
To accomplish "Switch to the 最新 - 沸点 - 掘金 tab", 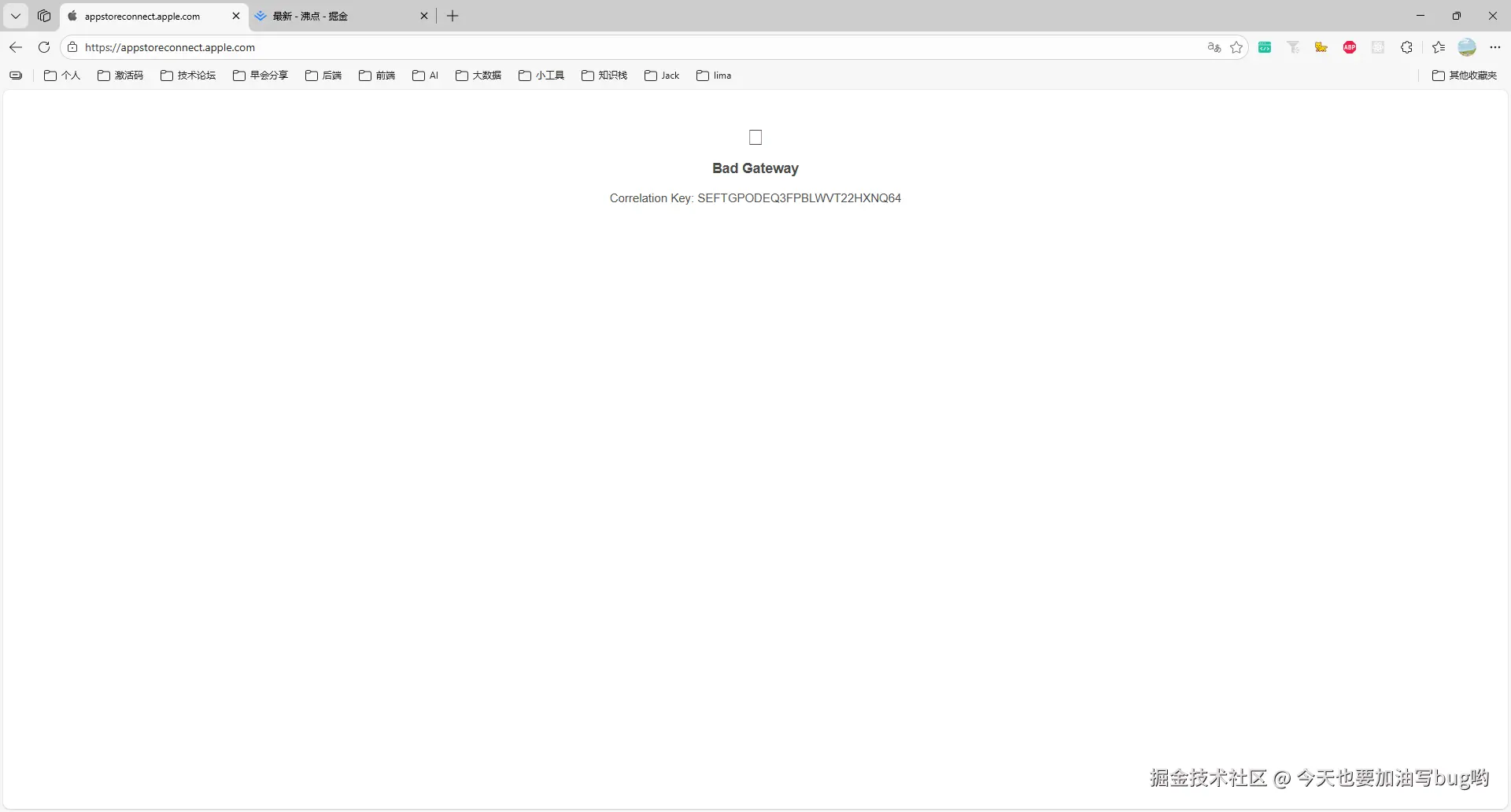I will click(x=338, y=16).
